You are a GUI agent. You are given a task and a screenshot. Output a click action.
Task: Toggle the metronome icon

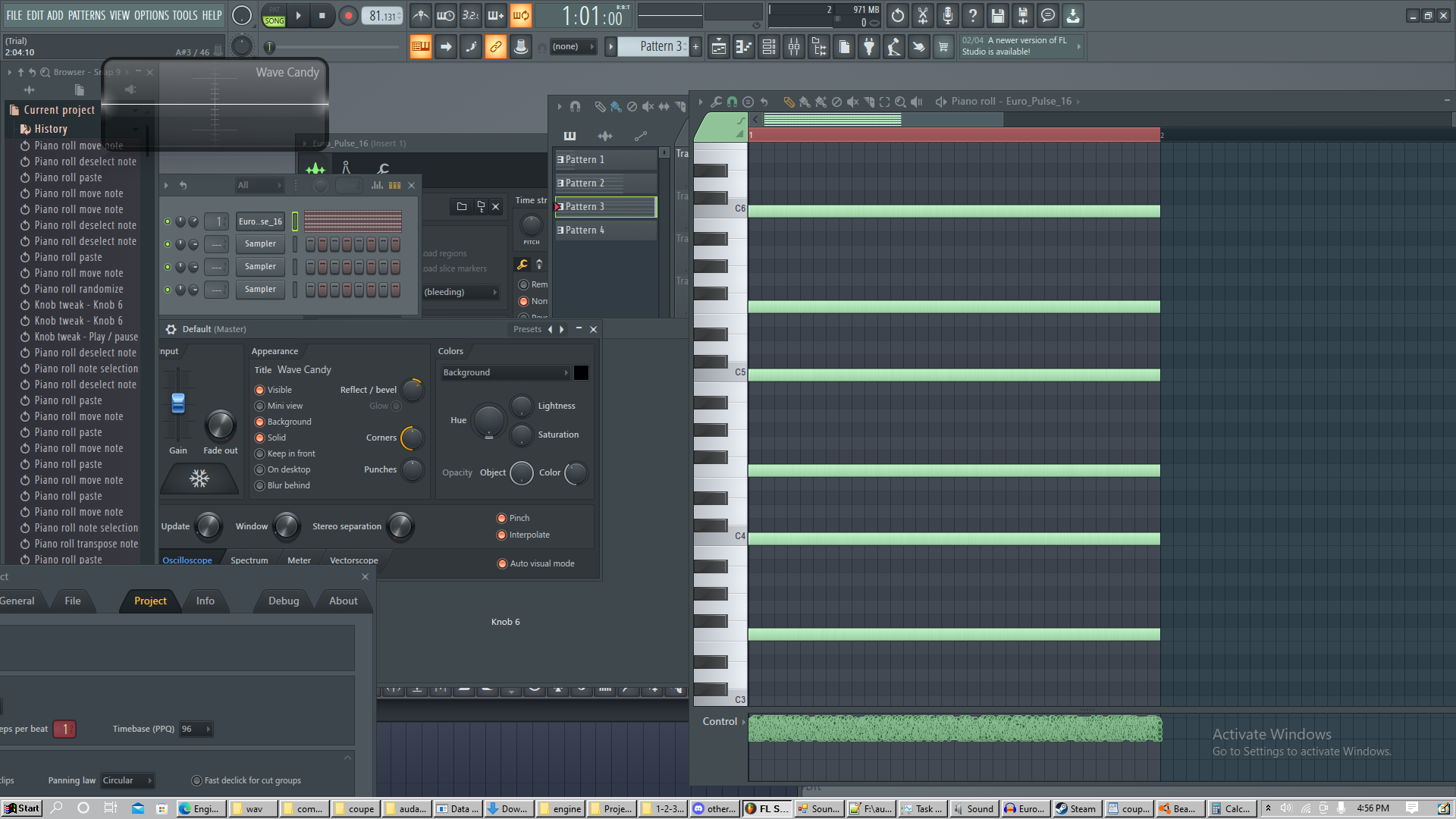coord(420,16)
